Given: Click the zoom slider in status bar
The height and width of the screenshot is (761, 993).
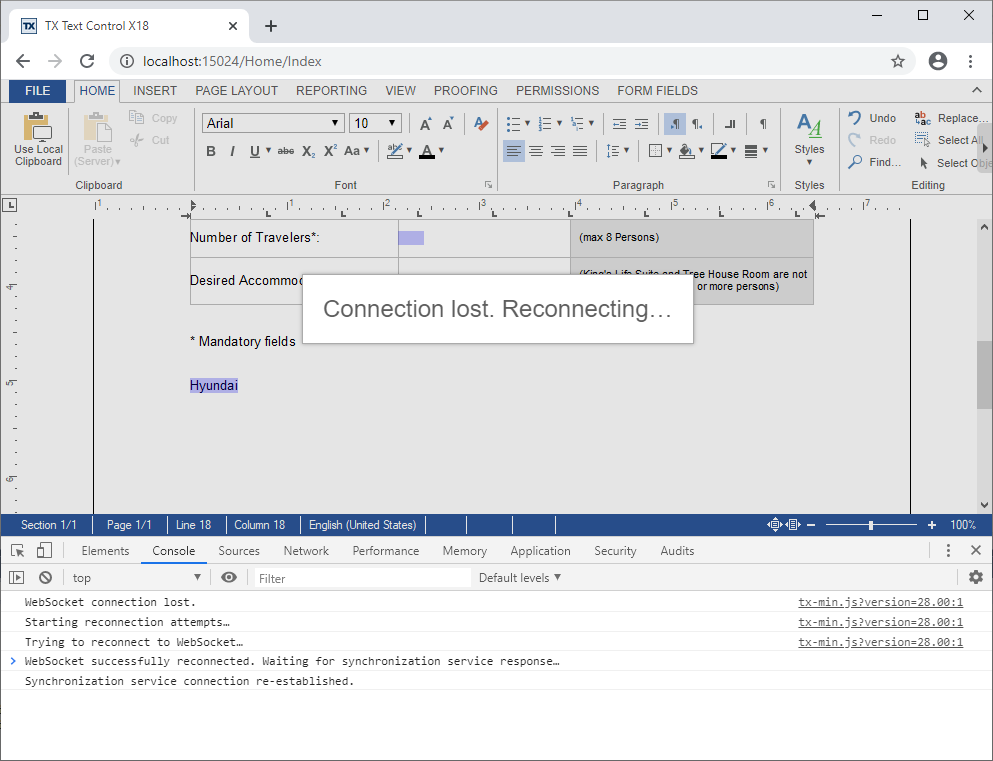Looking at the screenshot, I should (871, 525).
